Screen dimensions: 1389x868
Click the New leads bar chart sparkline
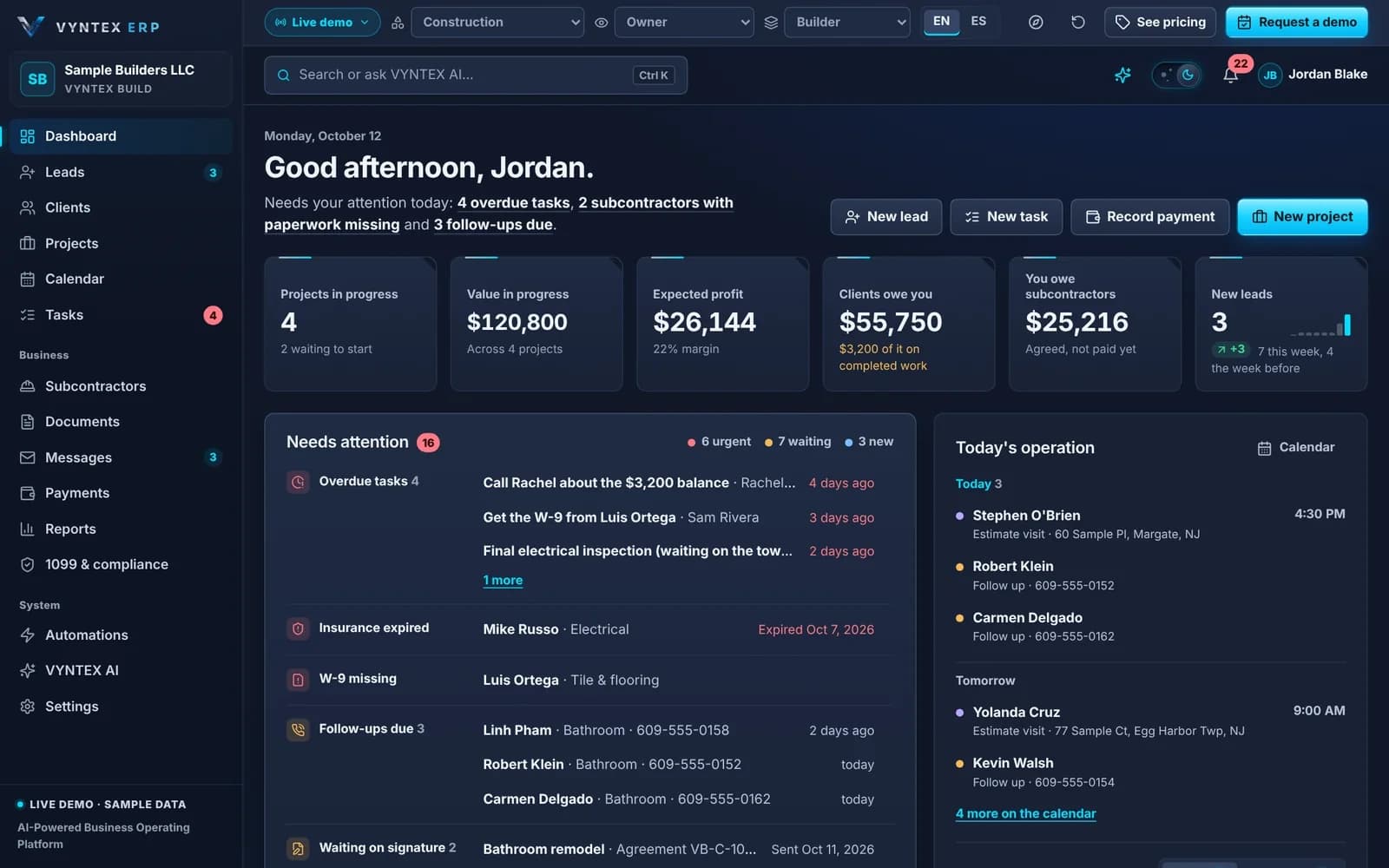coord(1320,325)
